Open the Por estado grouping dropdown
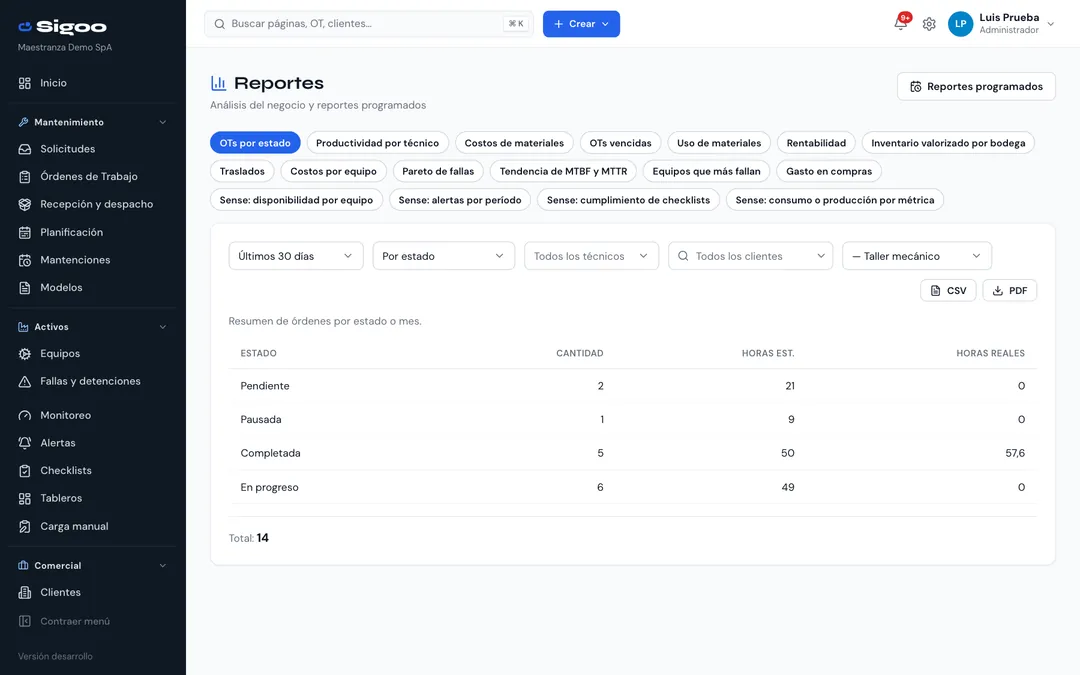This screenshot has height=675, width=1080. tap(444, 256)
